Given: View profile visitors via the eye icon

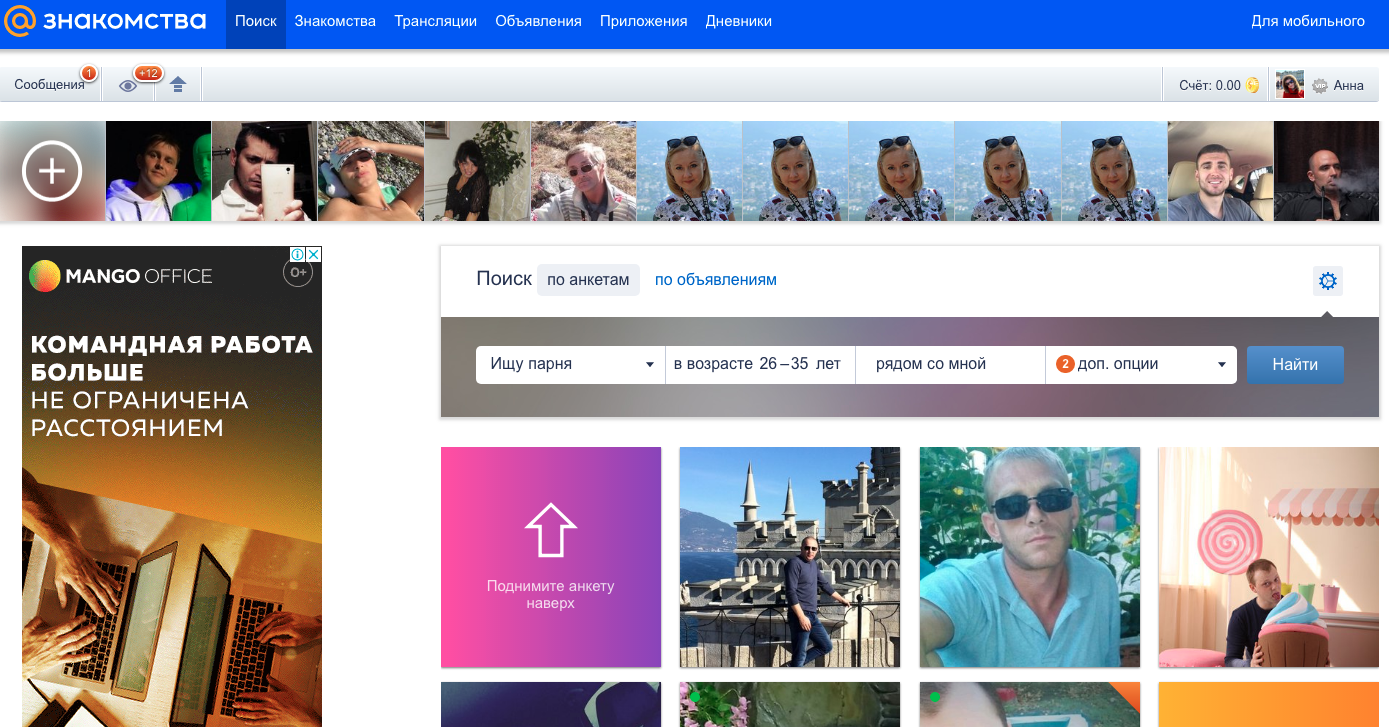Looking at the screenshot, I should 128,86.
